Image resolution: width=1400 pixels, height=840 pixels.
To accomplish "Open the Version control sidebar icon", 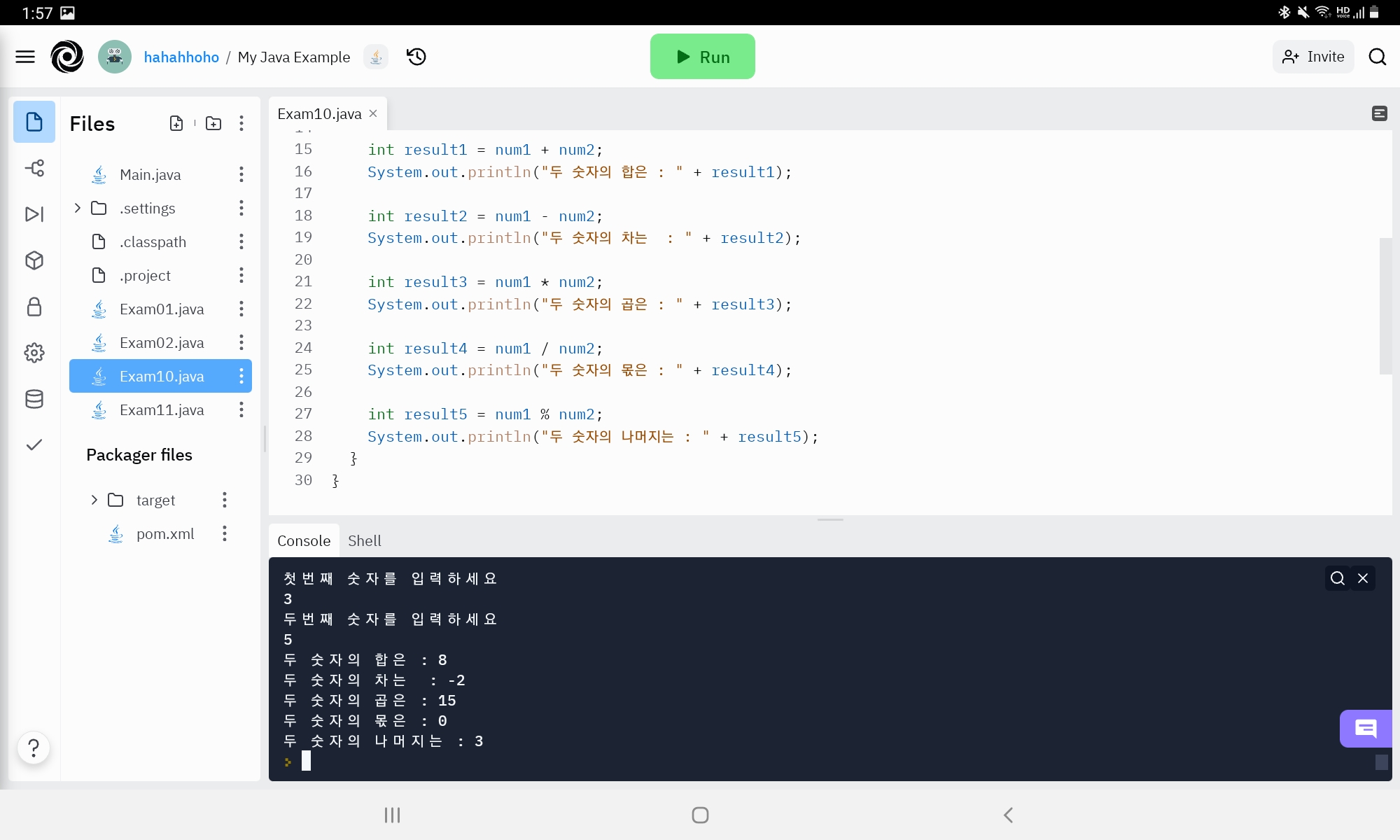I will click(34, 168).
